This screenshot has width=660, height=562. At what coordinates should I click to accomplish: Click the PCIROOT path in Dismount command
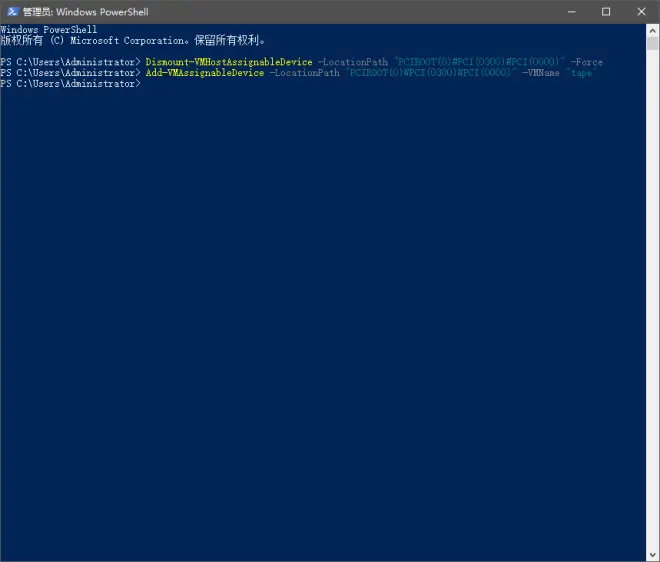pyautogui.click(x=479, y=62)
